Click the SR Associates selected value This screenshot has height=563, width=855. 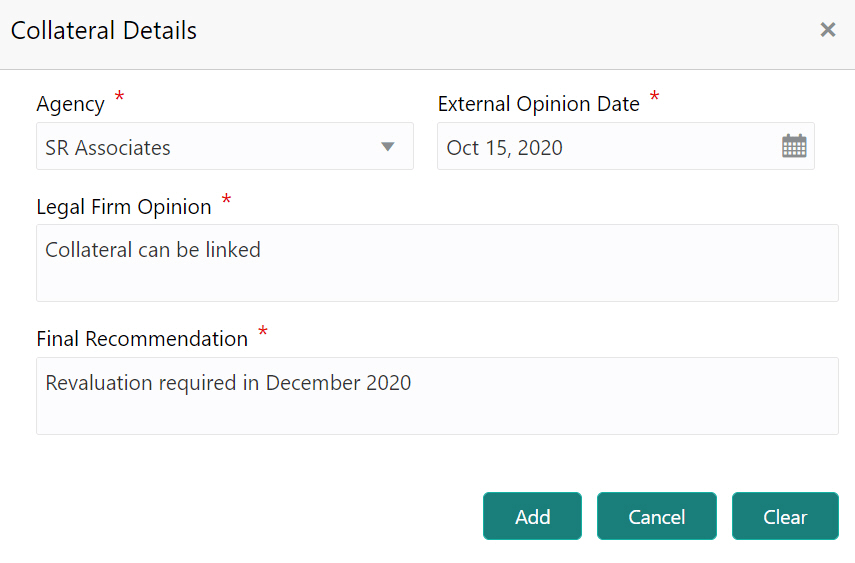(x=108, y=148)
